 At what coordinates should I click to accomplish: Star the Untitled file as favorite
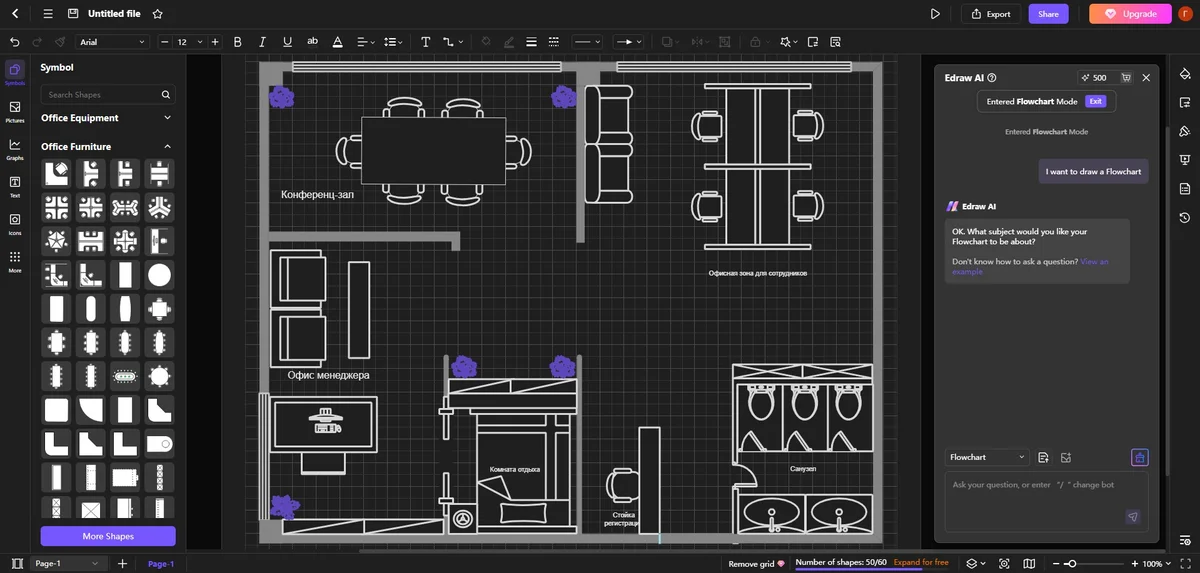pos(158,14)
